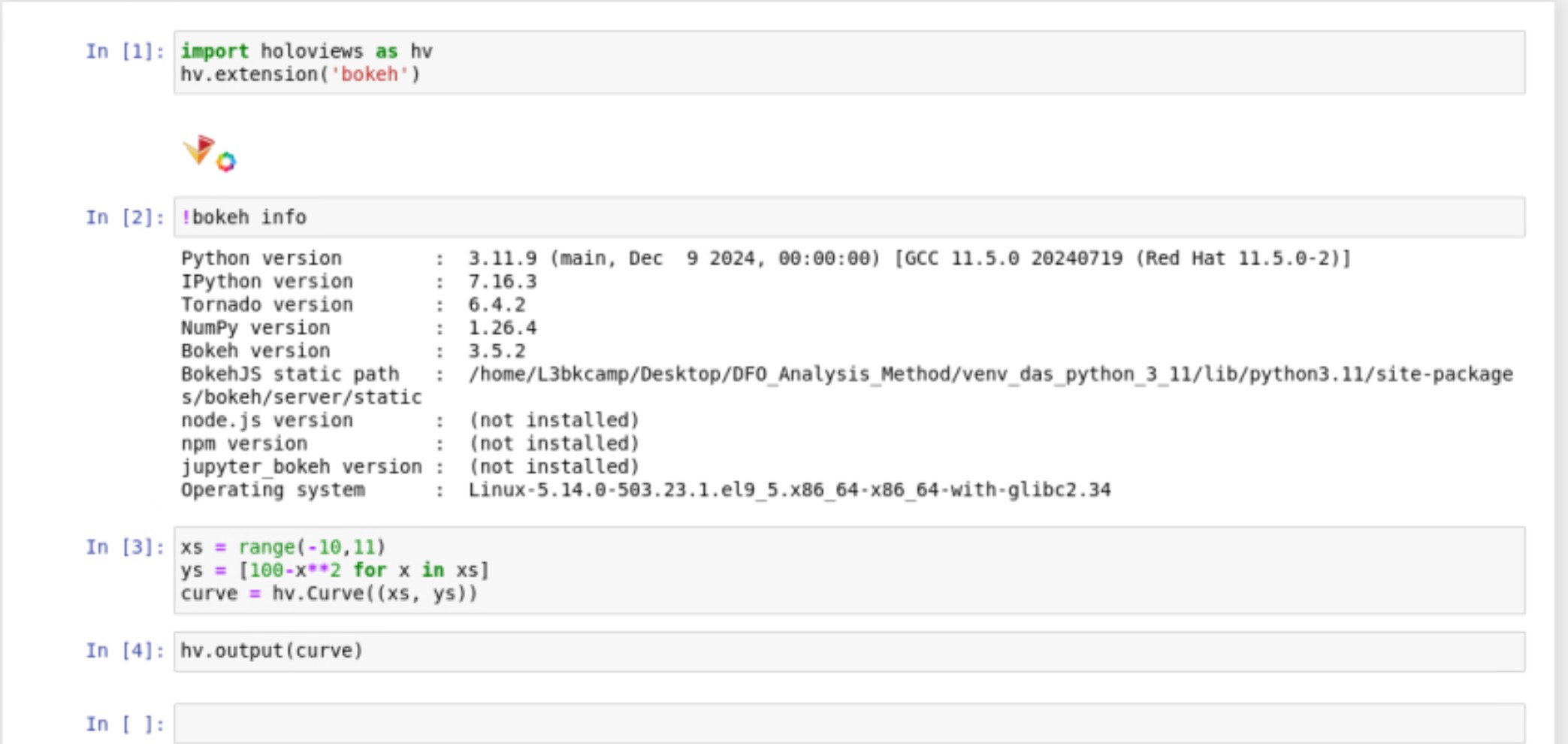Click the 'xs = range(-10,11)' code line
The width and height of the screenshot is (1568, 744).
click(x=283, y=547)
